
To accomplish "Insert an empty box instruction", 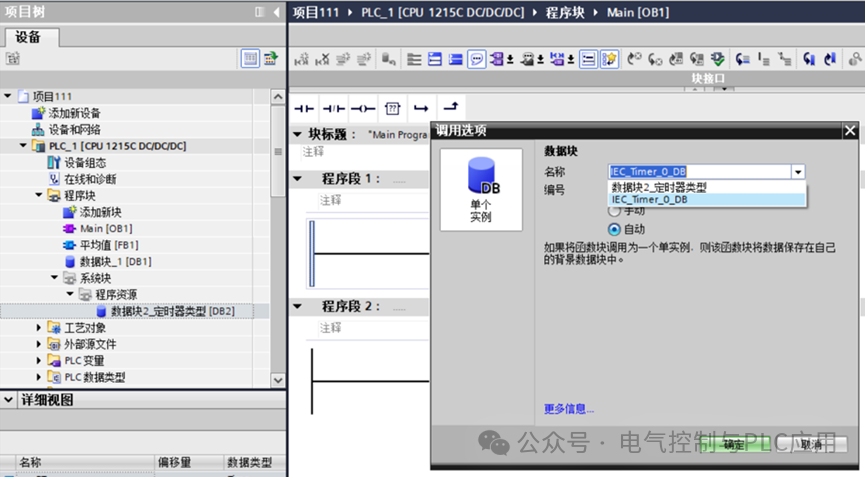I will coord(392,109).
